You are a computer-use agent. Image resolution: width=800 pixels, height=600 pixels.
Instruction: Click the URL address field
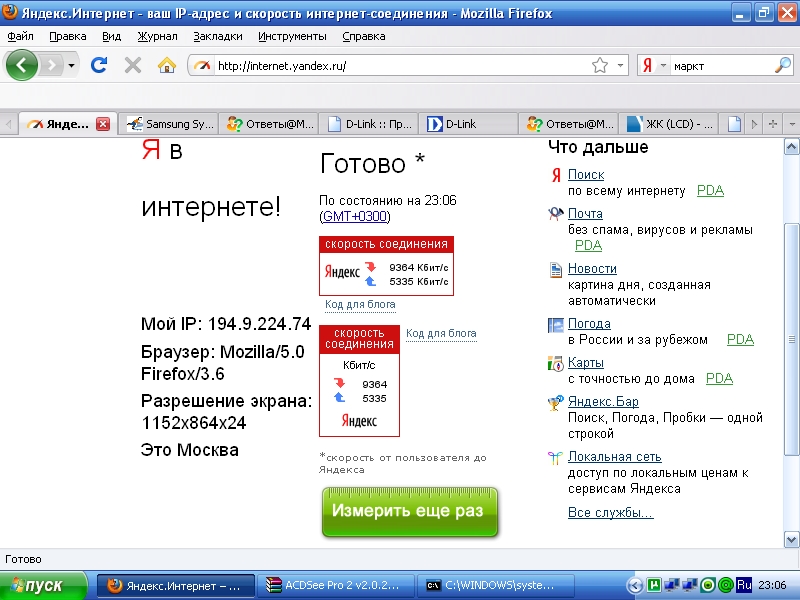tap(401, 66)
